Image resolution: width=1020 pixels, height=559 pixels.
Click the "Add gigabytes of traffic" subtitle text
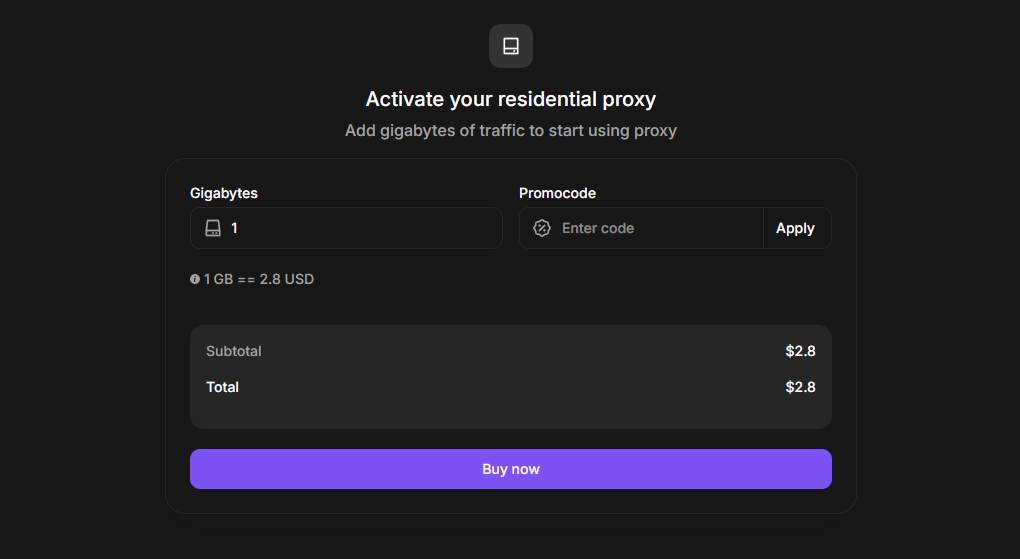tap(510, 130)
